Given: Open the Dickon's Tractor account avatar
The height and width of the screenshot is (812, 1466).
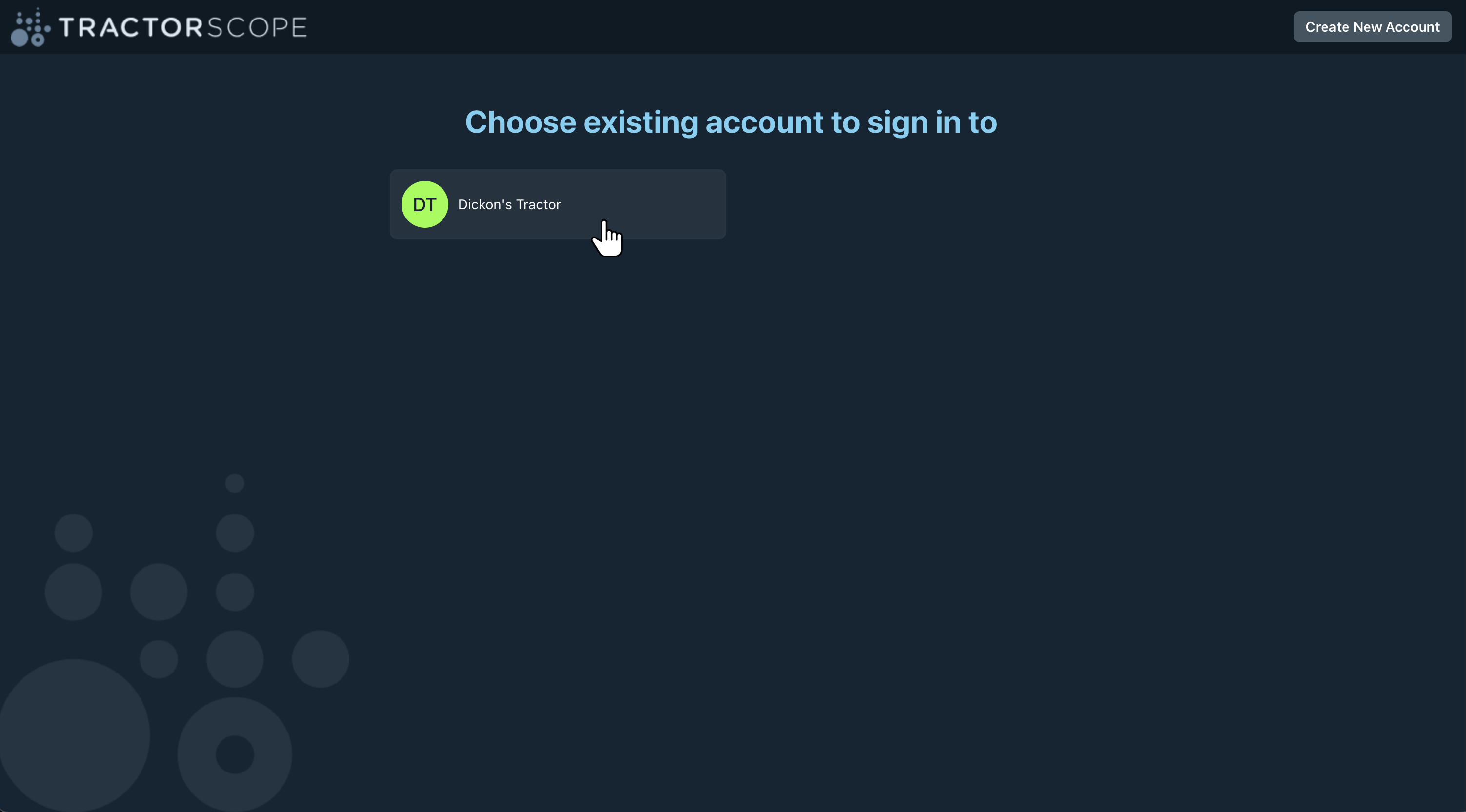Looking at the screenshot, I should click(424, 204).
